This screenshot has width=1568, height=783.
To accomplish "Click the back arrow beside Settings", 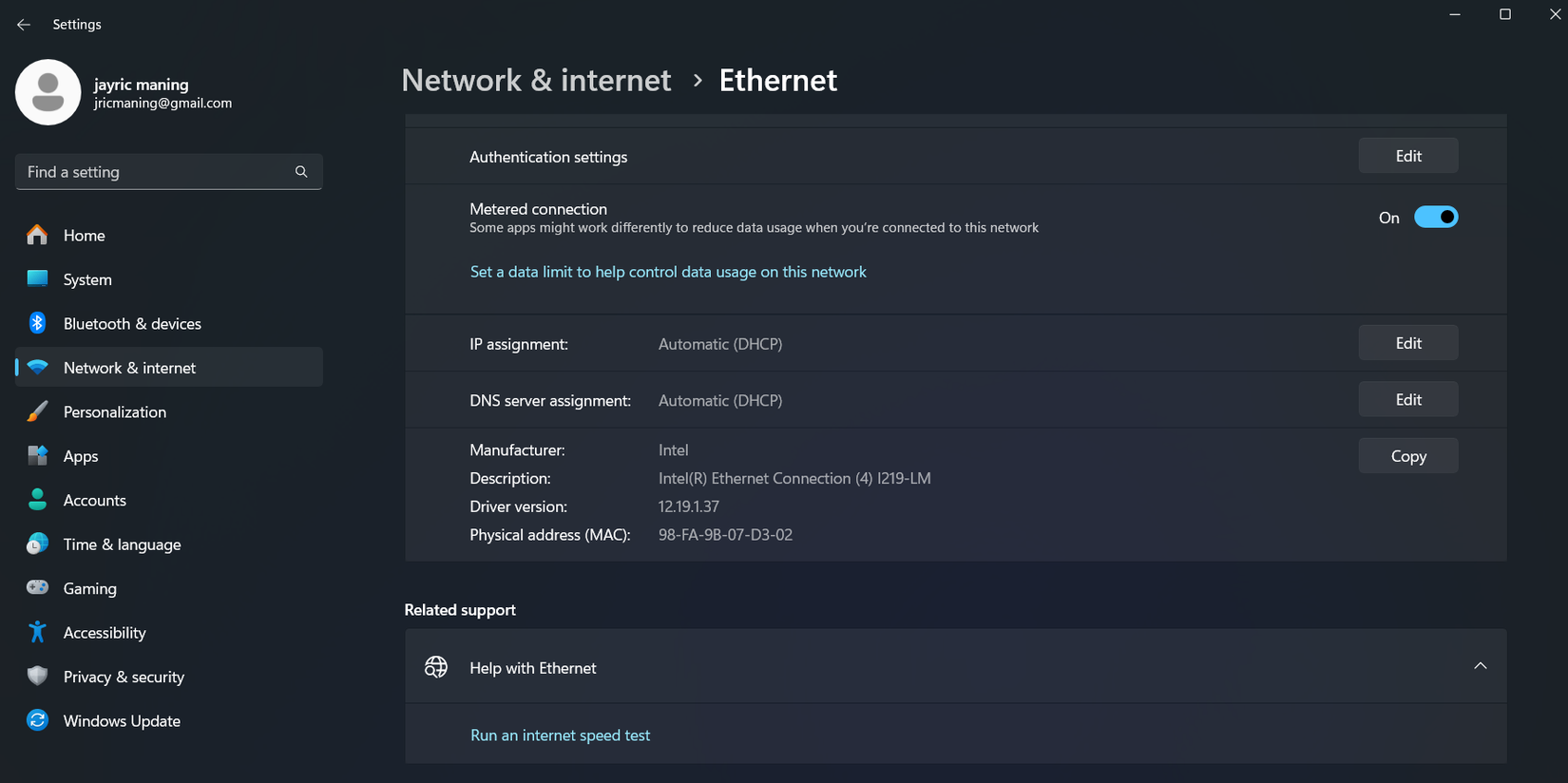I will click(24, 25).
